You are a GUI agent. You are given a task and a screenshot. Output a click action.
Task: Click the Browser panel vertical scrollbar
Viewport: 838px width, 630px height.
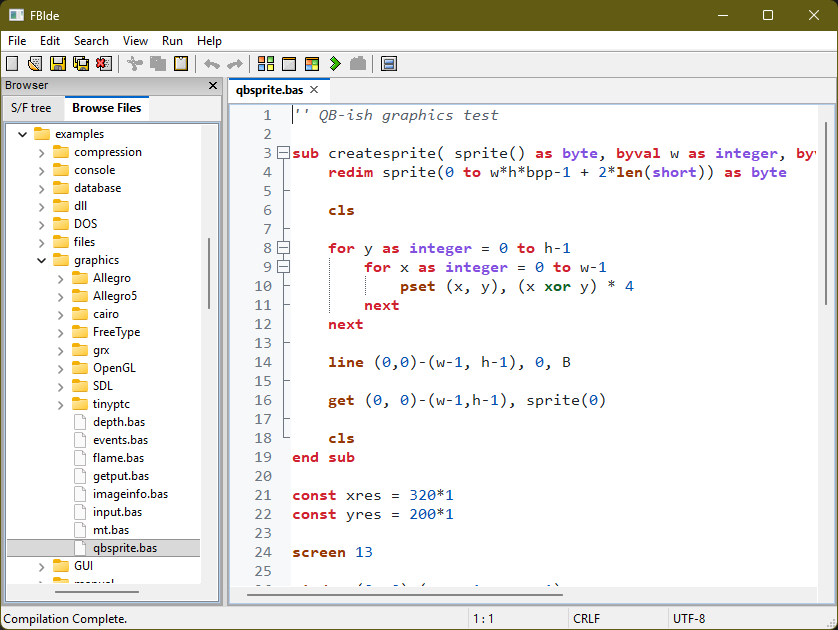[x=209, y=273]
